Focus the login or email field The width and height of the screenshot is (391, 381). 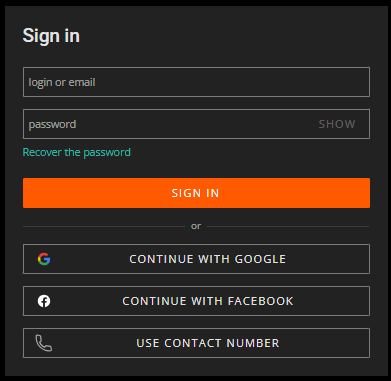(196, 82)
